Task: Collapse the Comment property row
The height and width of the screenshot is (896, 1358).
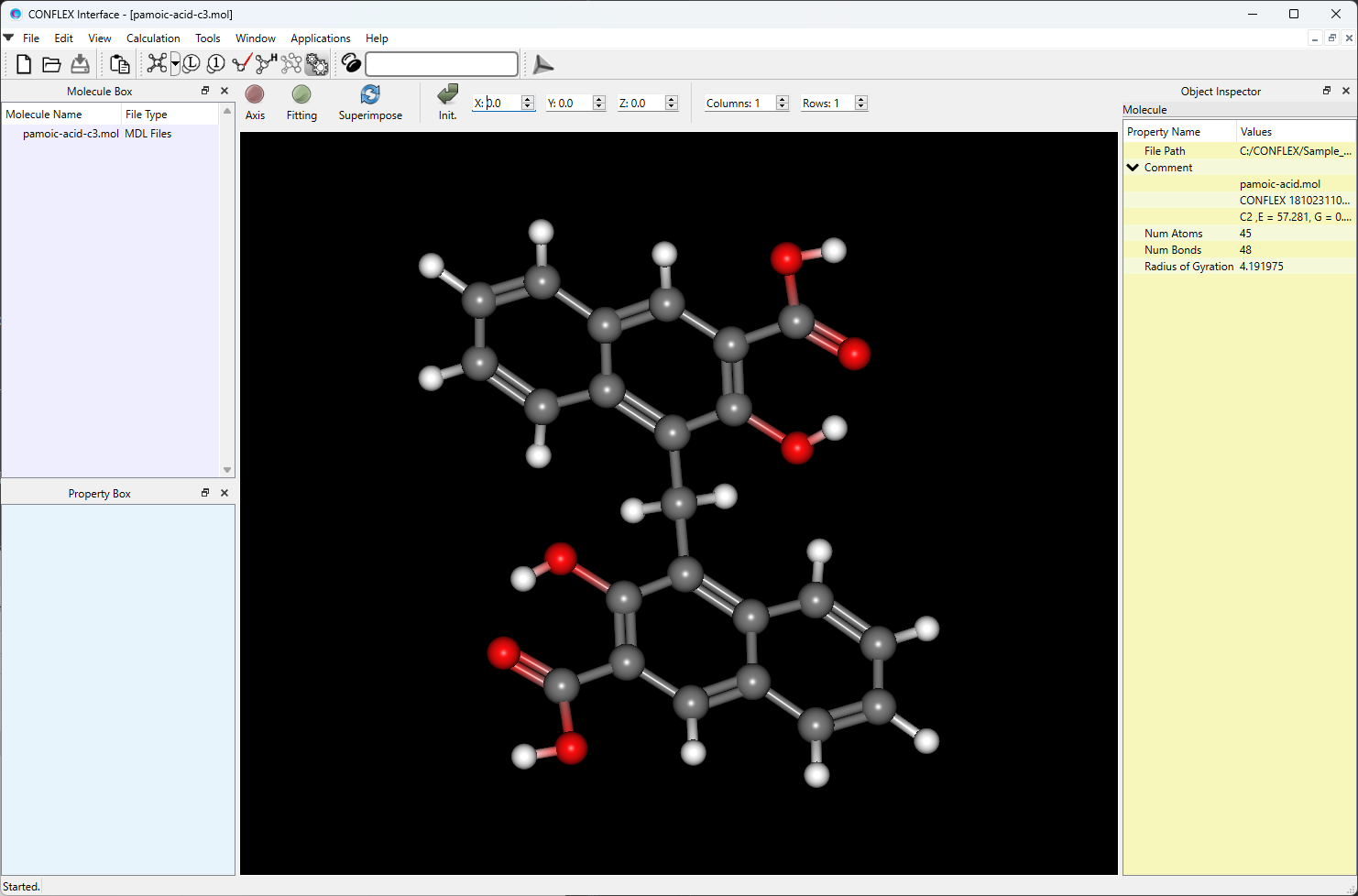Action: point(1133,168)
